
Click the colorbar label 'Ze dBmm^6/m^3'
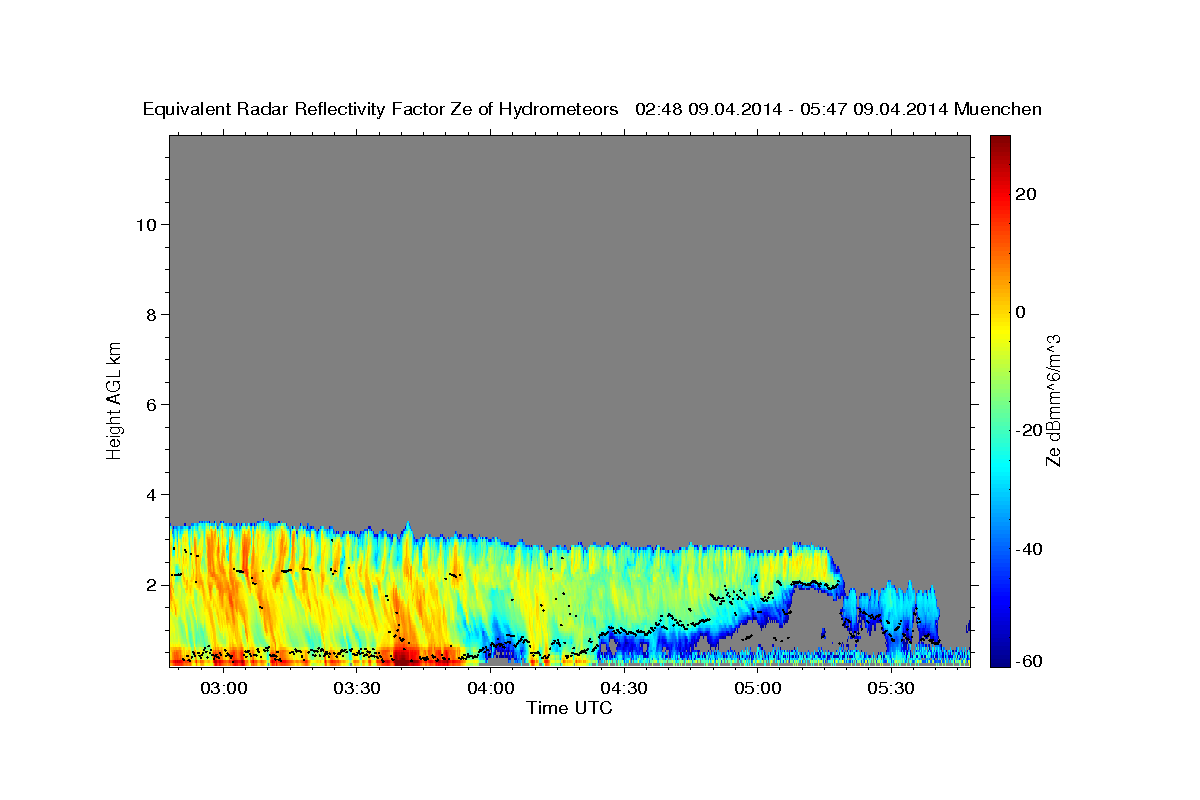tap(1053, 401)
